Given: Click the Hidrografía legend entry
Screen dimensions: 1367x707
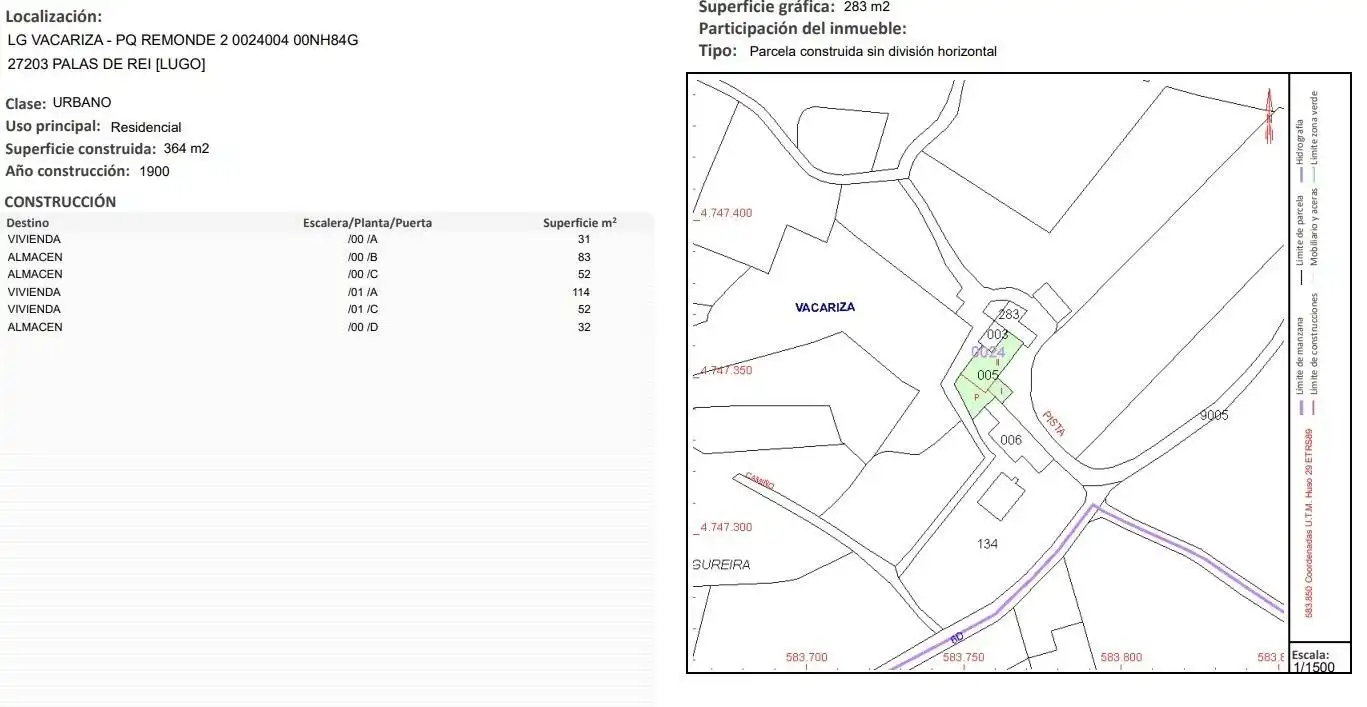Looking at the screenshot, I should [1301, 150].
